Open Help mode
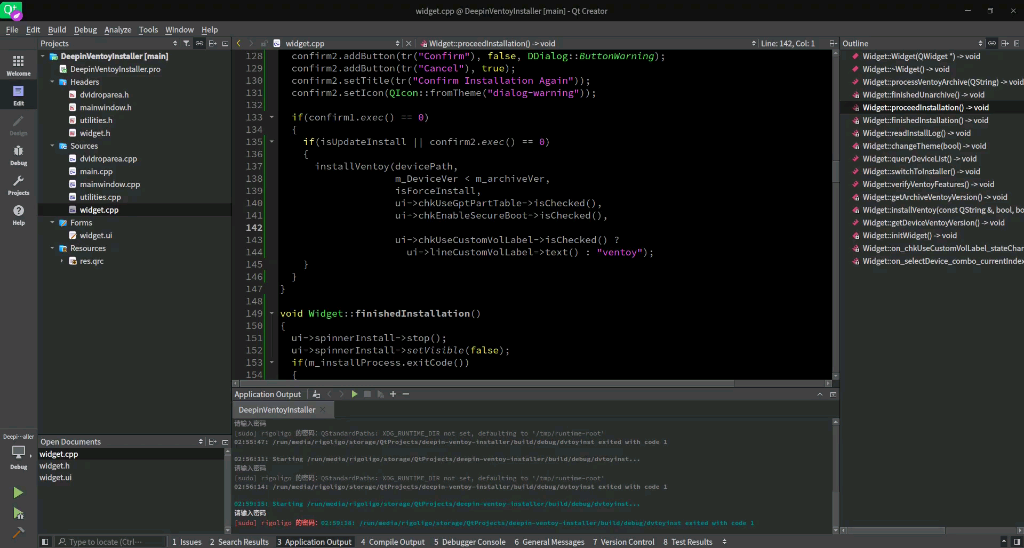 coord(18,216)
